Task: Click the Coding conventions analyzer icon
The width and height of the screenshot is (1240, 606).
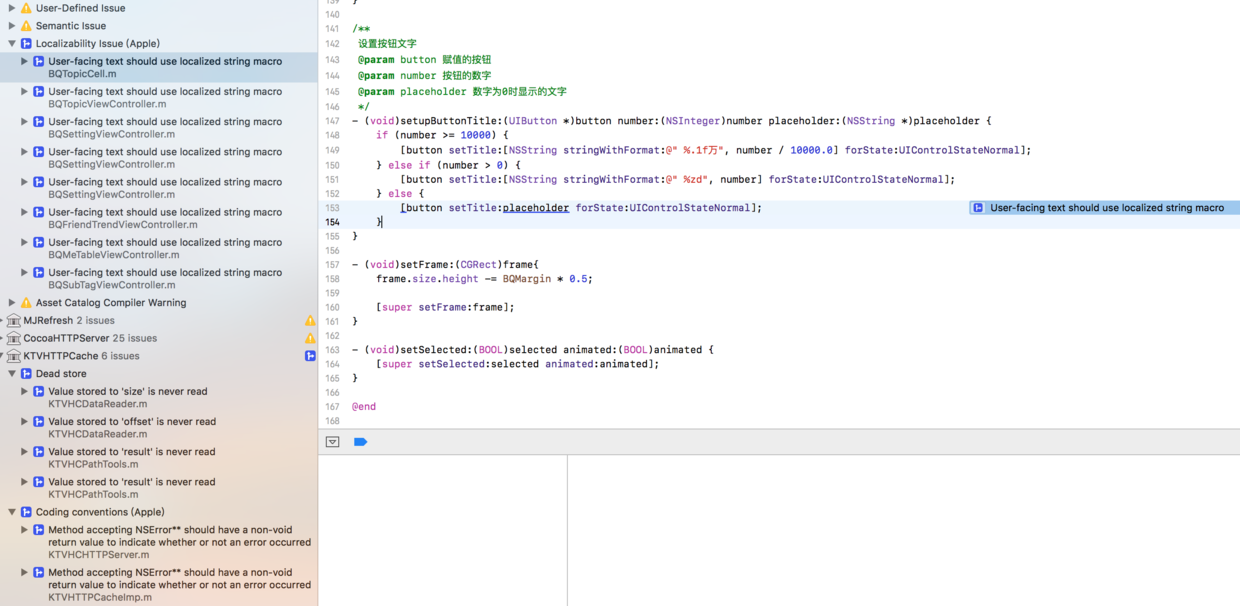Action: tap(26, 512)
